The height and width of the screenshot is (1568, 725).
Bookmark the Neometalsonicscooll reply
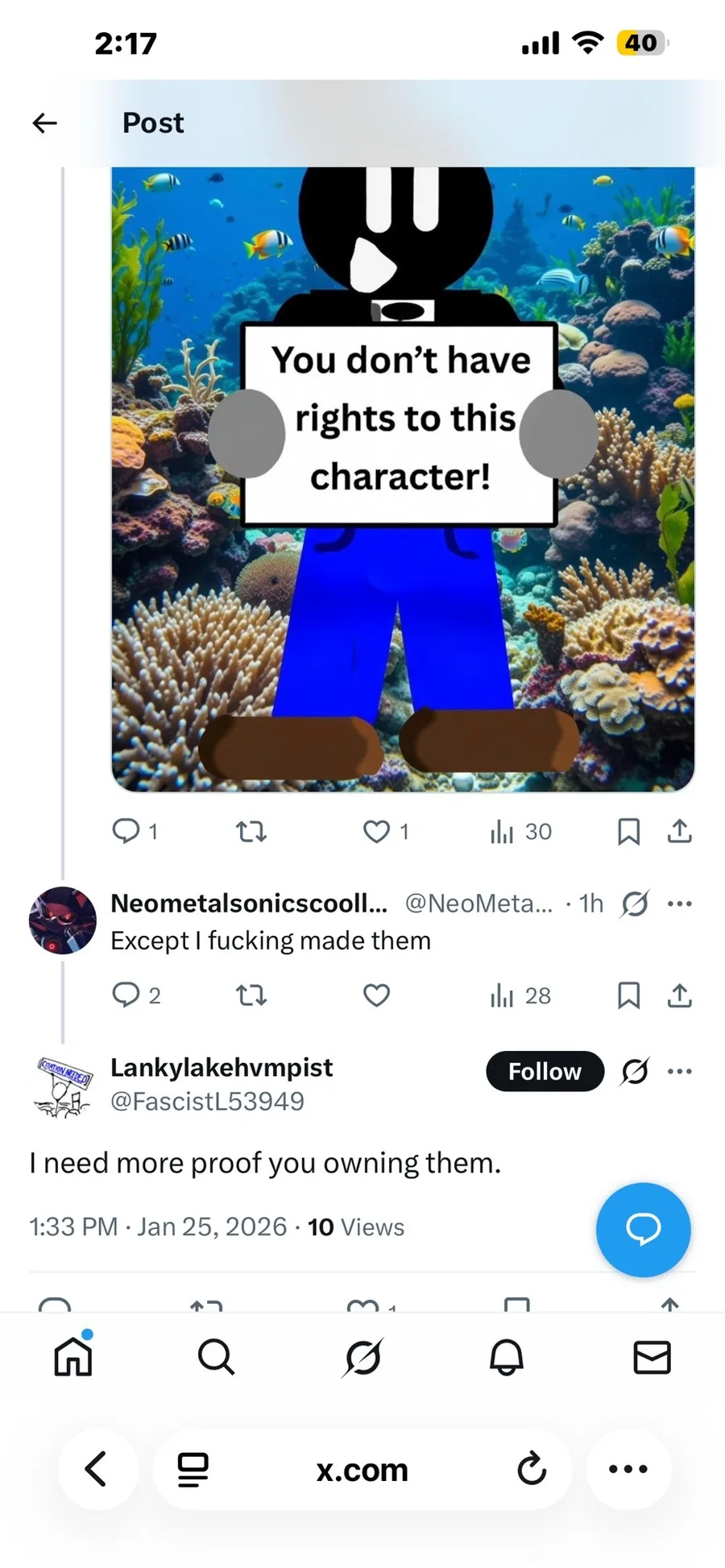tap(628, 996)
